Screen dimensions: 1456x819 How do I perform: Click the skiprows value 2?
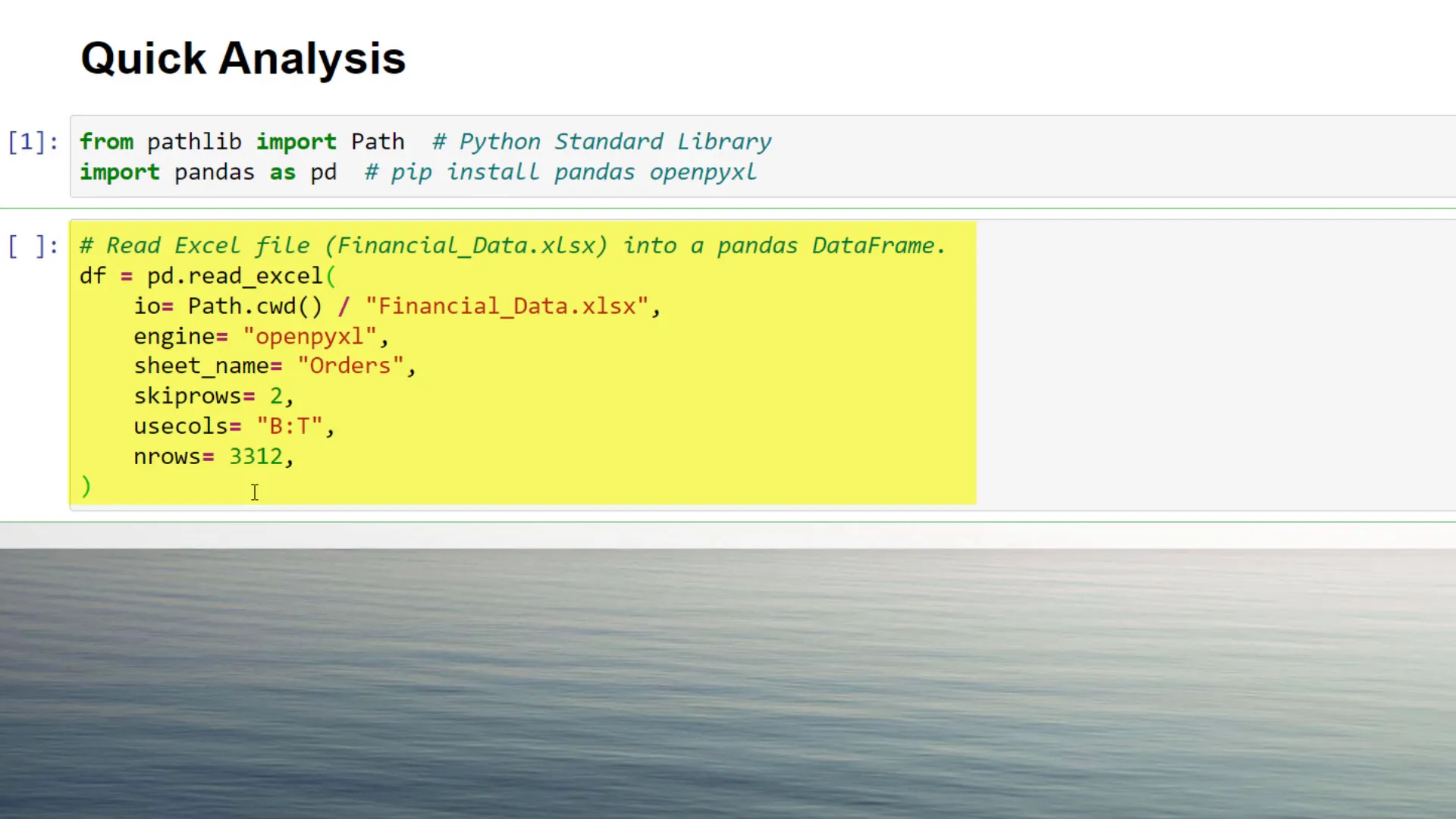[x=277, y=395]
